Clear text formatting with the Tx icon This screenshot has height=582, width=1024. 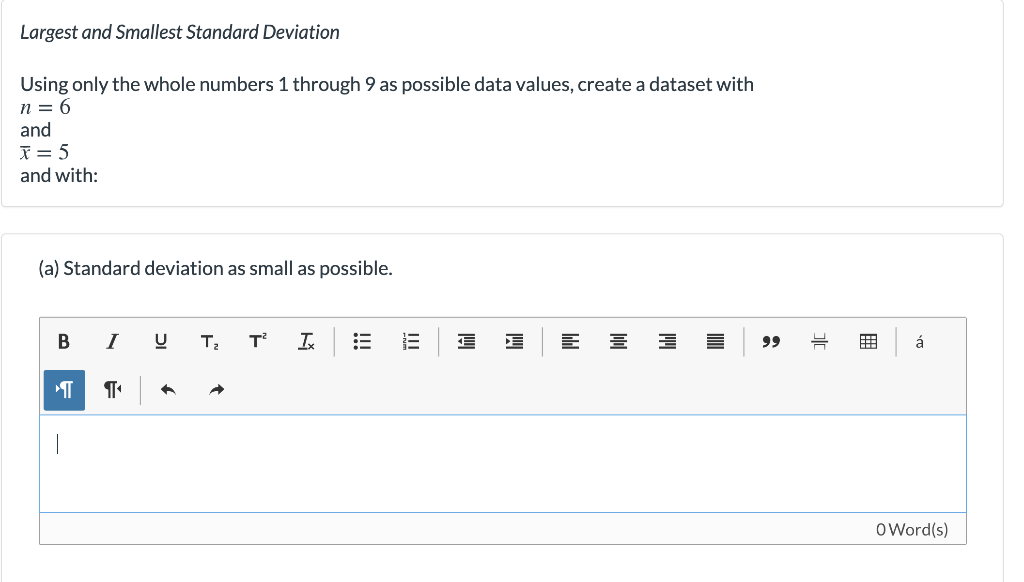(305, 341)
